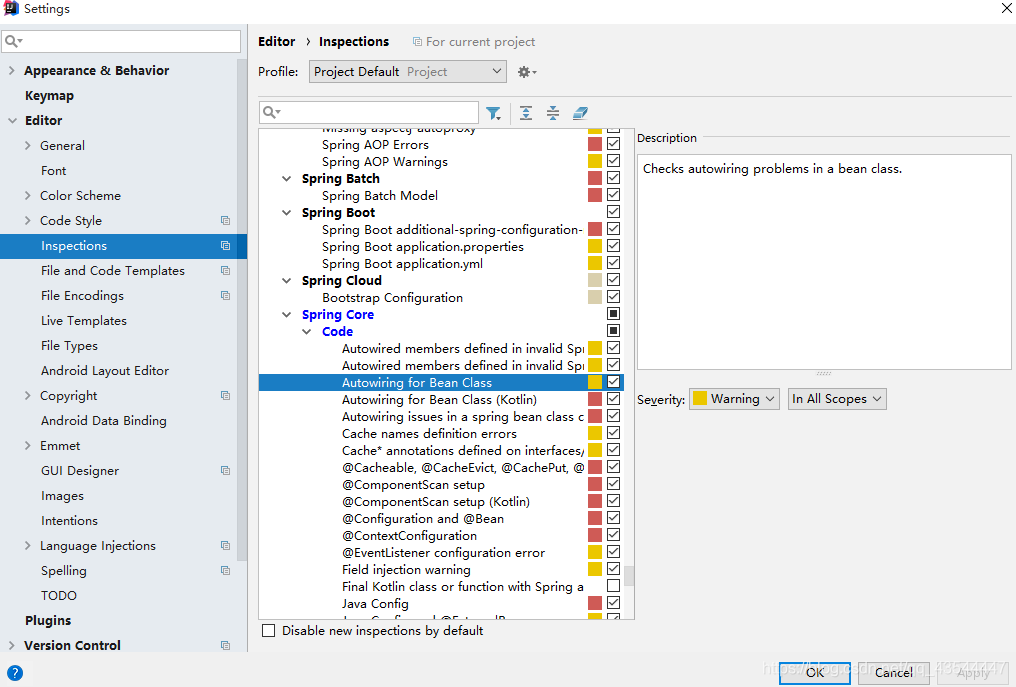Open the profile gear settings menu

527,72
